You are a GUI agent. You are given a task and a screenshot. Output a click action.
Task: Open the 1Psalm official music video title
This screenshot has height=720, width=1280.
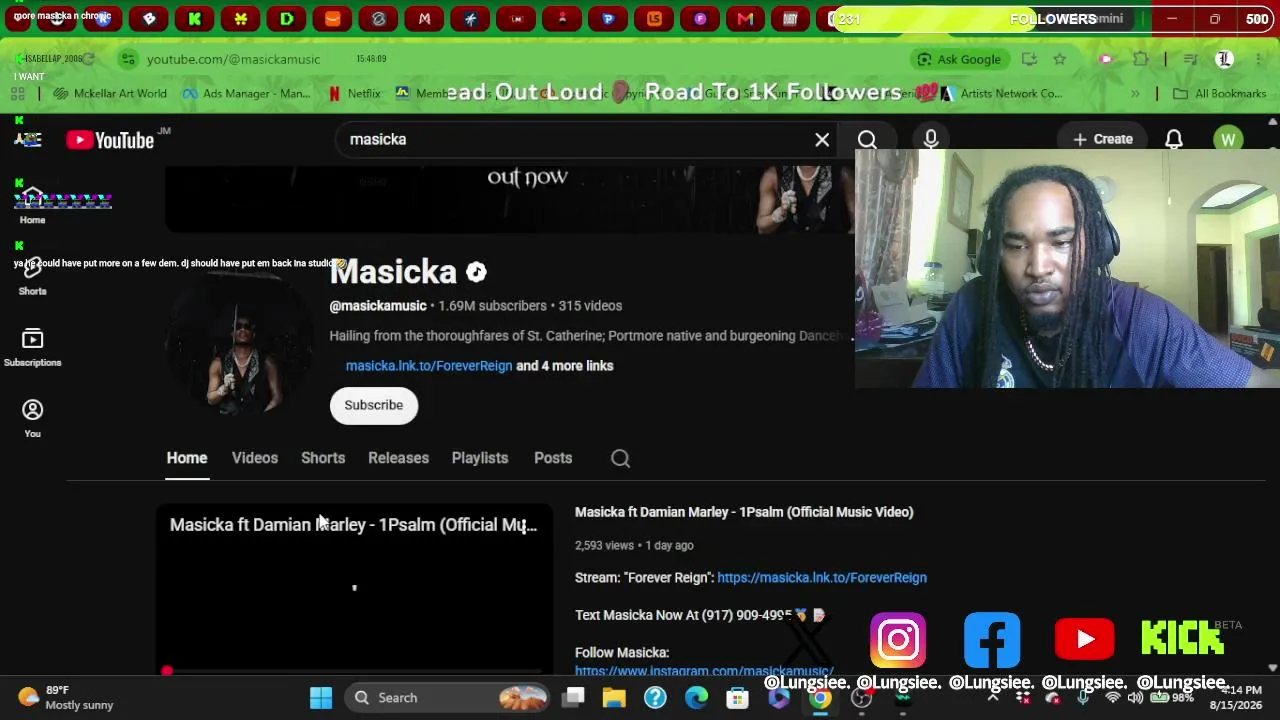[x=744, y=512]
